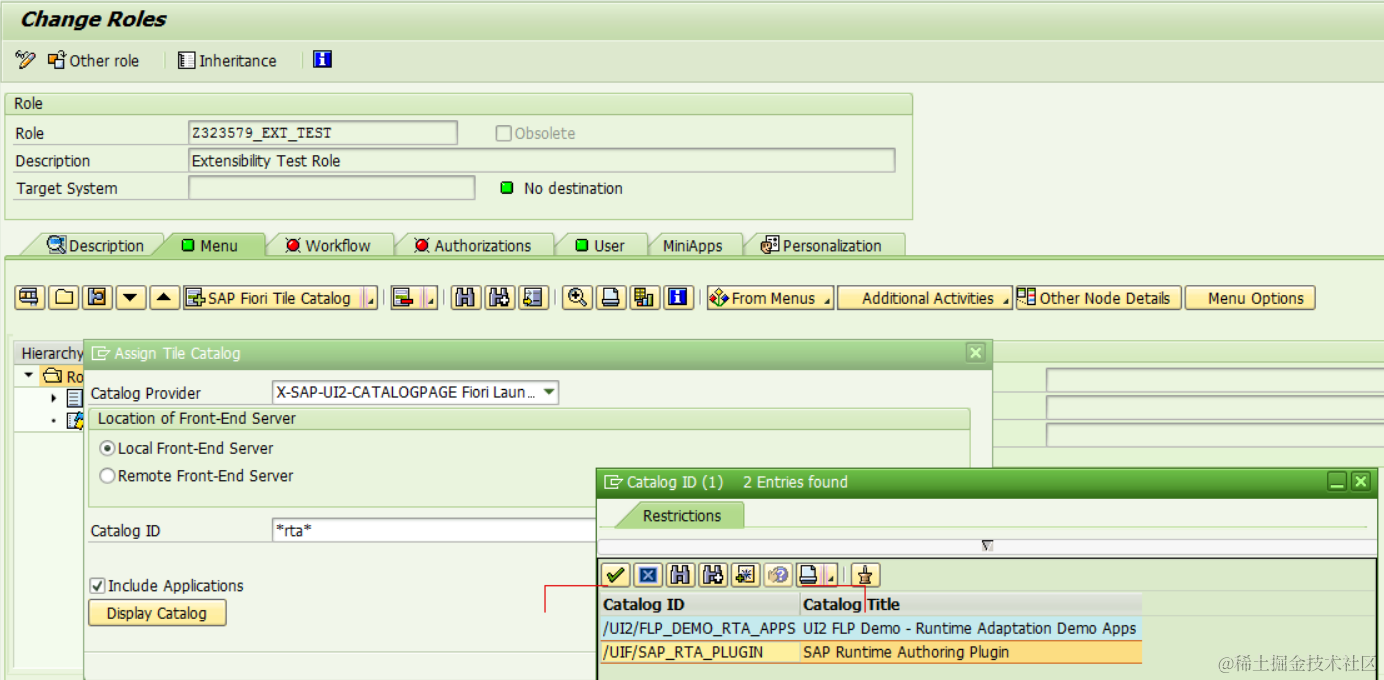Viewport: 1384px width, 680px height.
Task: Switch to the Authorizations tab
Action: pos(473,246)
